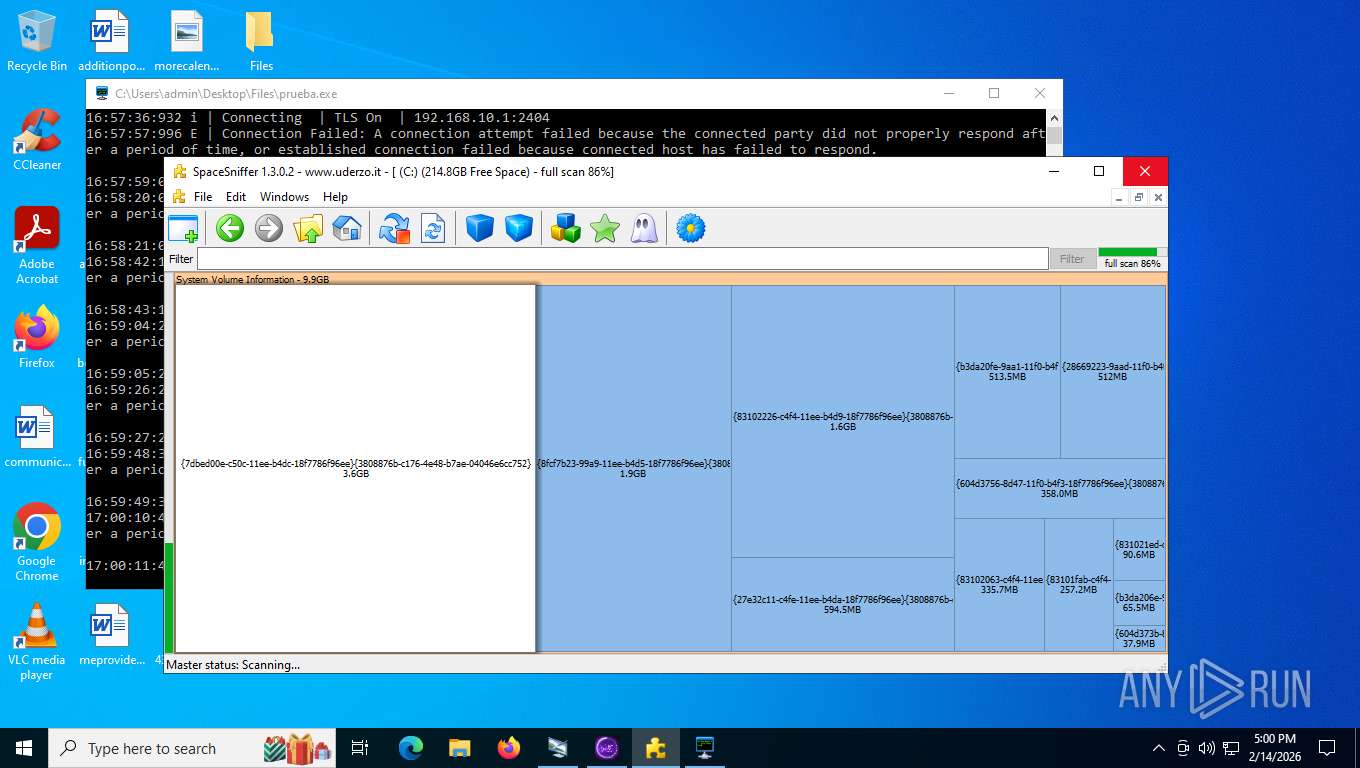Click the Refresh page scan icon
The height and width of the screenshot is (768, 1360).
tap(433, 228)
